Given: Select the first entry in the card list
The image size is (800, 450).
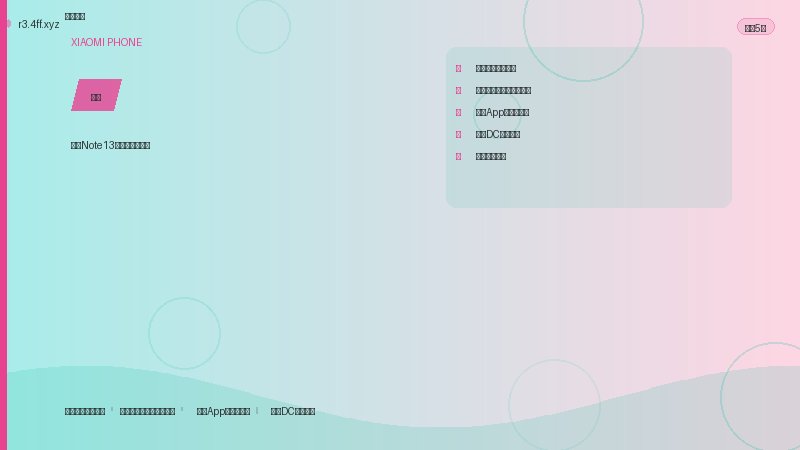Looking at the screenshot, I should (x=496, y=69).
